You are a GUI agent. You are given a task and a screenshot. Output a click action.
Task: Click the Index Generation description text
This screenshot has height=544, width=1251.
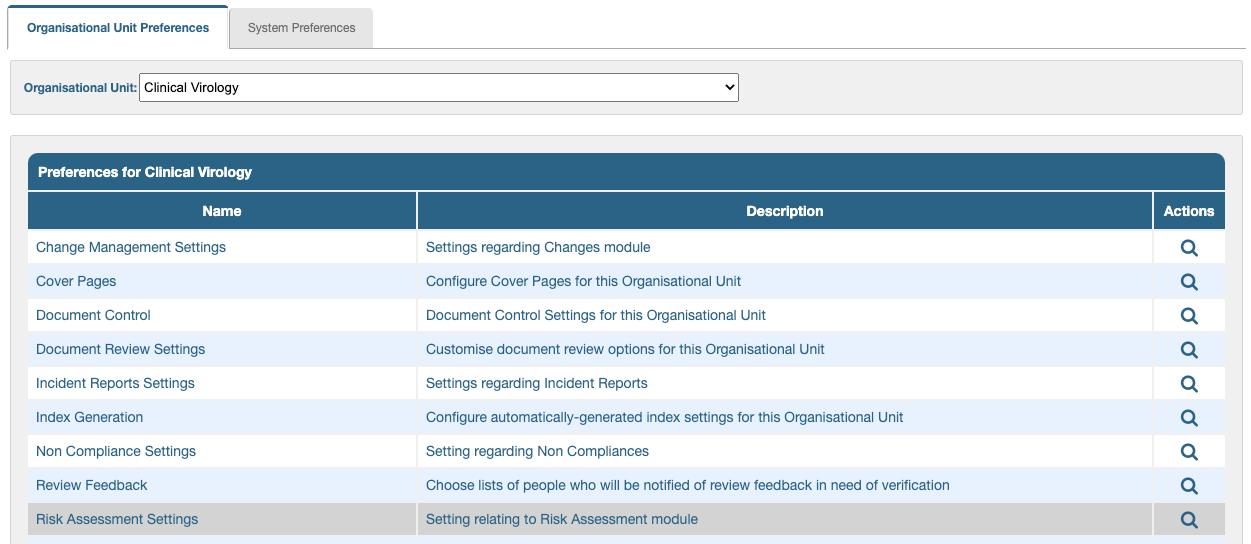point(664,417)
